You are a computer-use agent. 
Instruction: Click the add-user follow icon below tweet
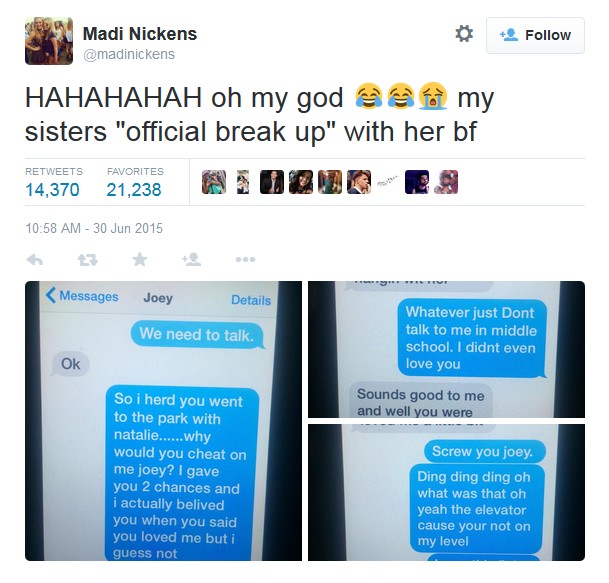(x=191, y=259)
